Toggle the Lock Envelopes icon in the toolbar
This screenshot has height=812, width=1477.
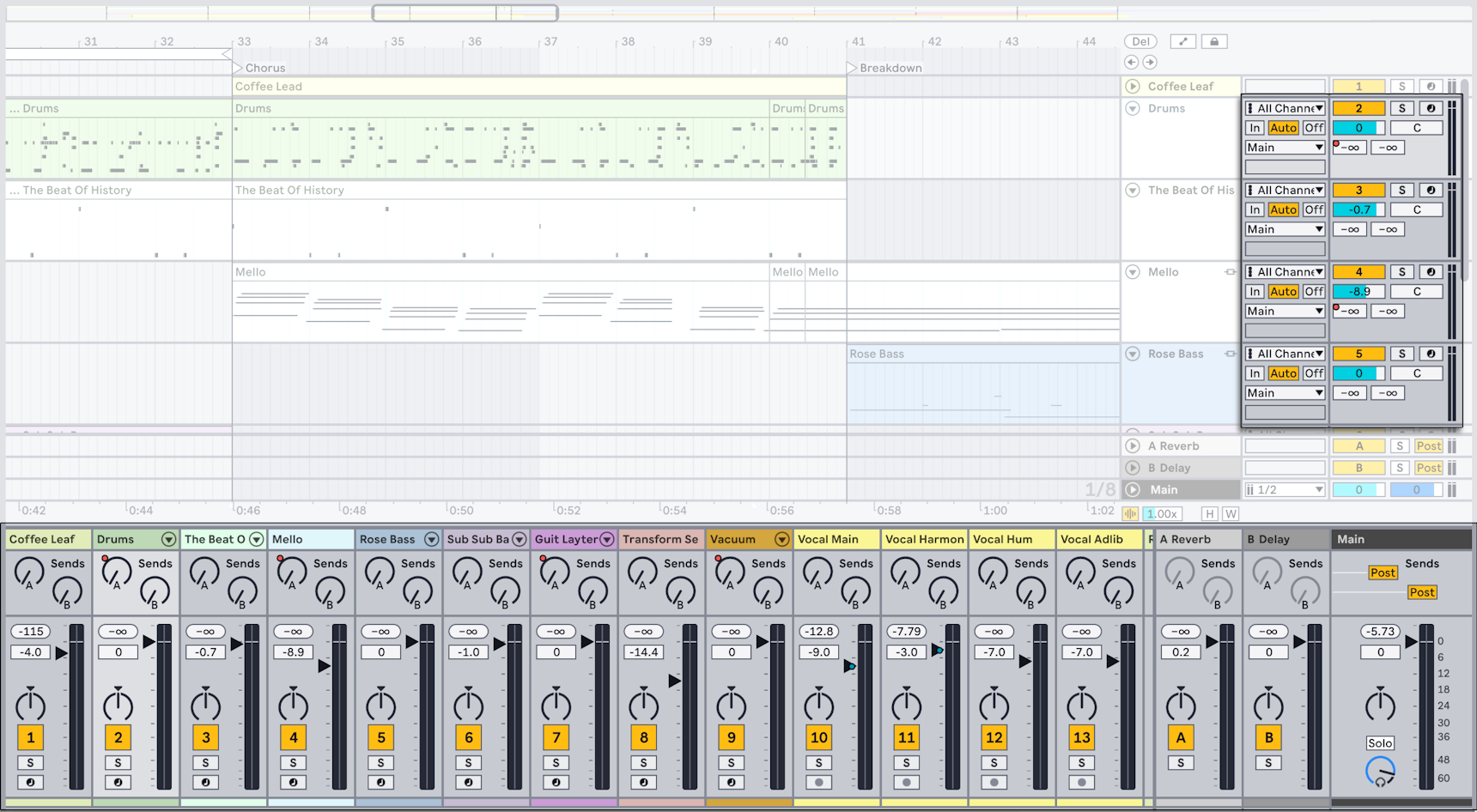[1213, 40]
